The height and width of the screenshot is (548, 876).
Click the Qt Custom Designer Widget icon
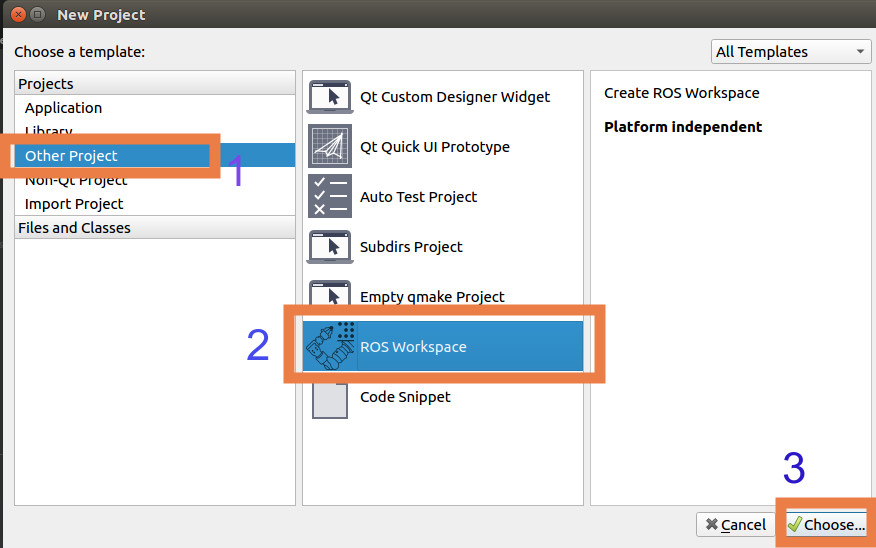(330, 97)
